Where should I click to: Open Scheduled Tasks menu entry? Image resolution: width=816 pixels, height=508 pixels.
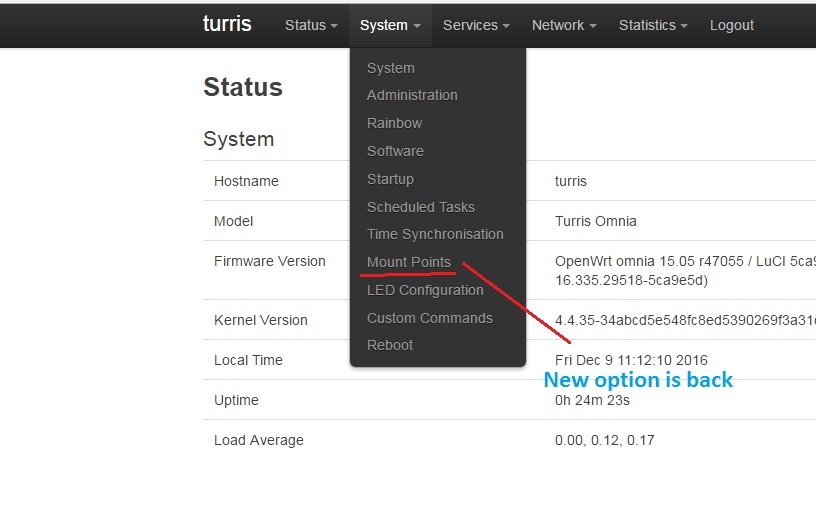click(x=421, y=207)
